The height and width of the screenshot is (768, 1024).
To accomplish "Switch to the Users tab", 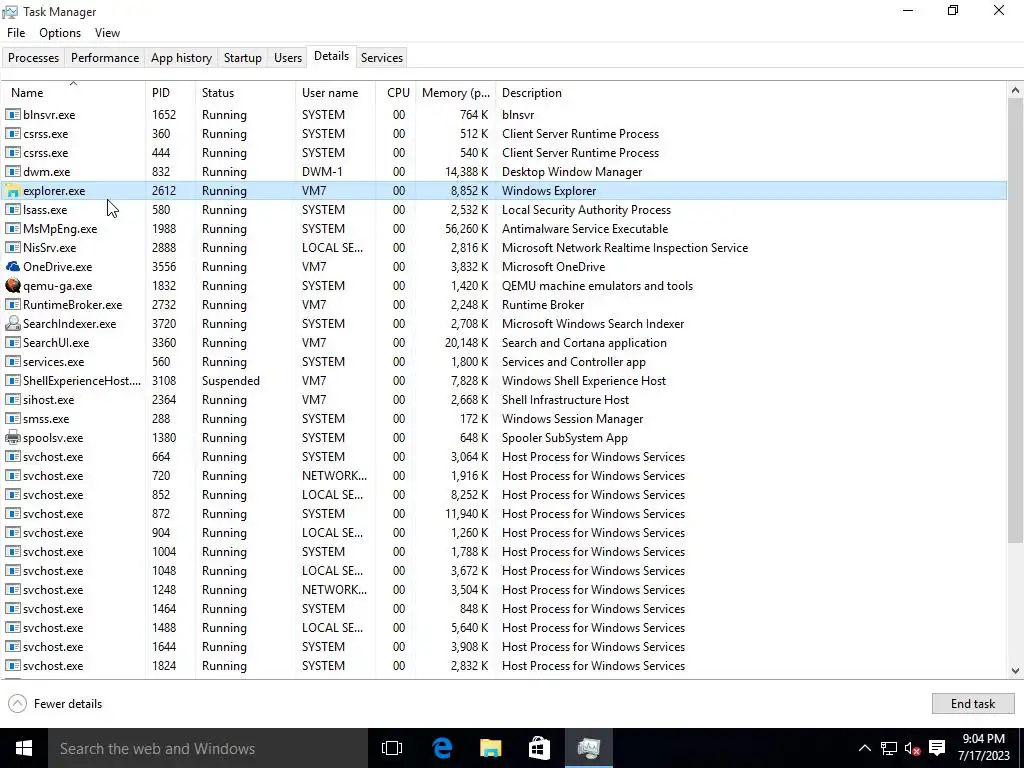I will click(288, 57).
